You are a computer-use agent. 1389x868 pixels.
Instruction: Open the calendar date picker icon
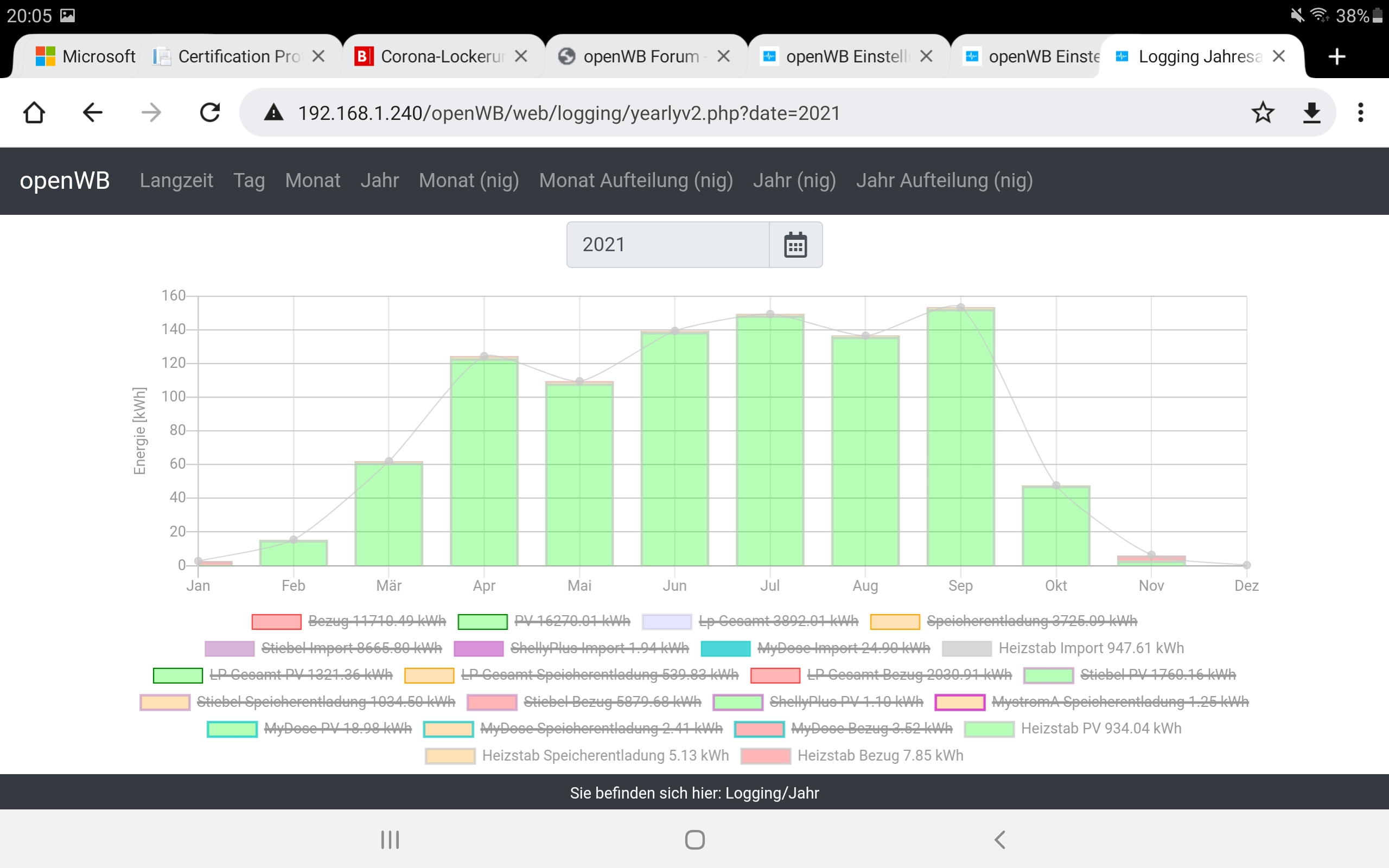(x=795, y=245)
